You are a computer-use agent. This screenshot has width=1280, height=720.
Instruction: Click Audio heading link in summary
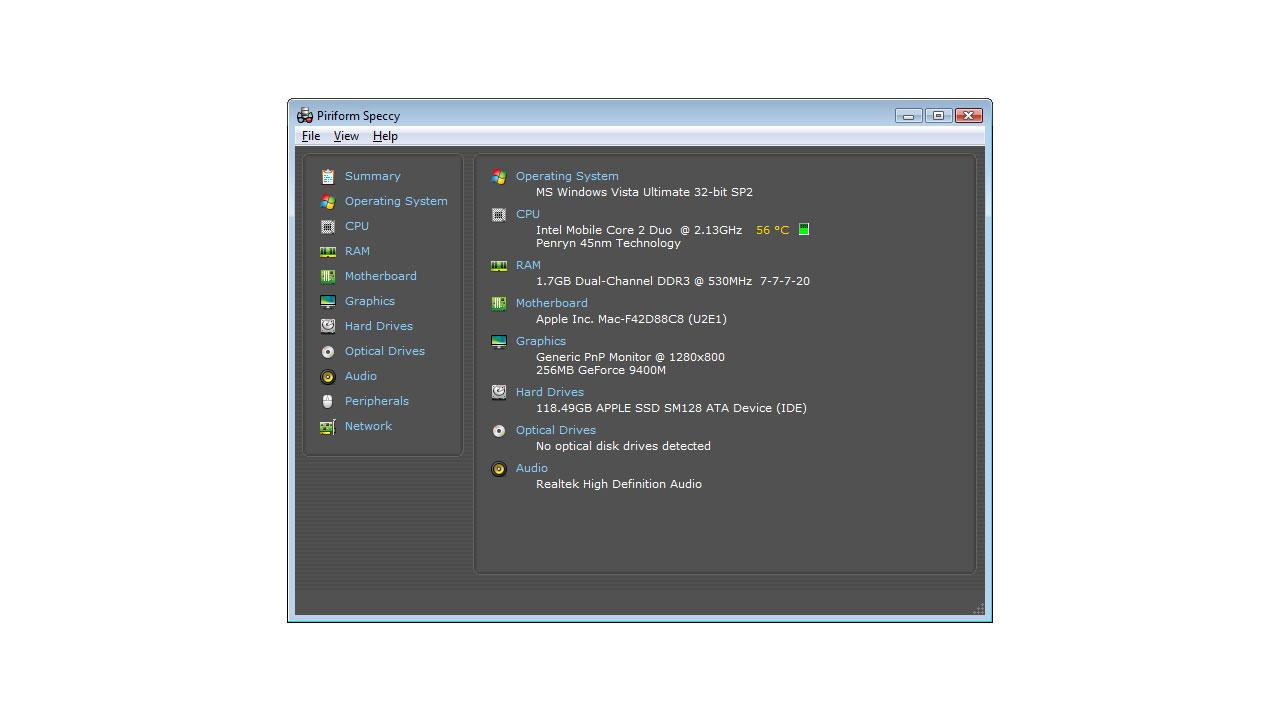point(531,468)
